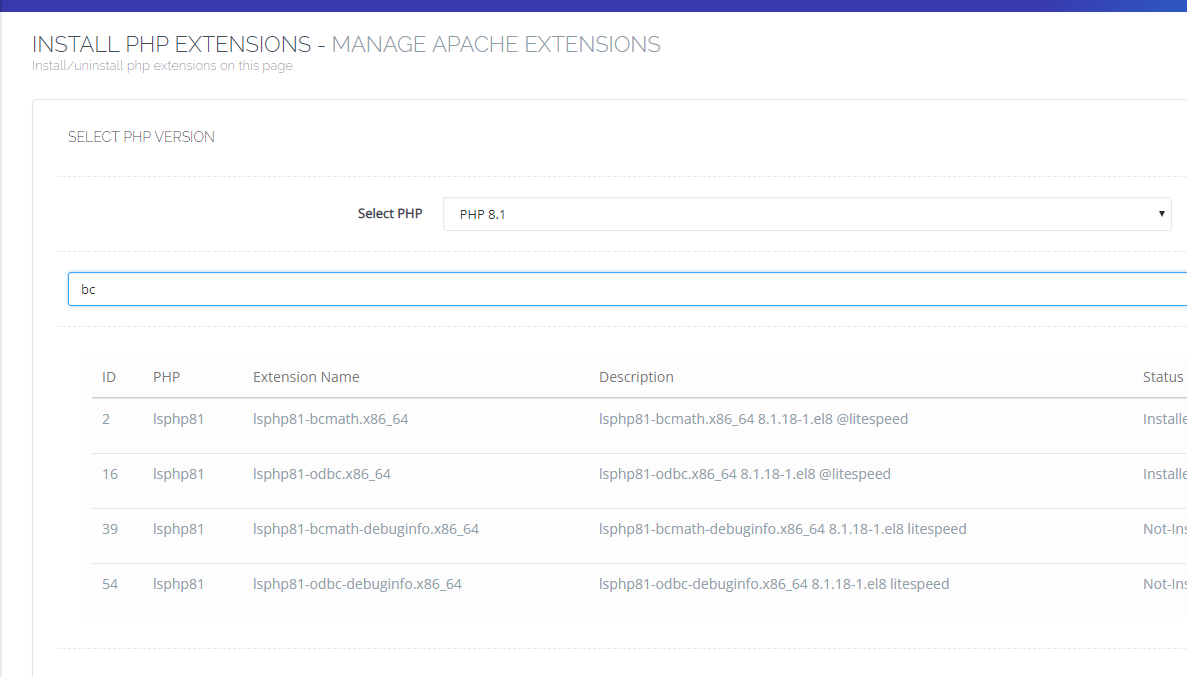Image resolution: width=1187 pixels, height=677 pixels.
Task: Click the Select PHP label
Action: point(390,213)
